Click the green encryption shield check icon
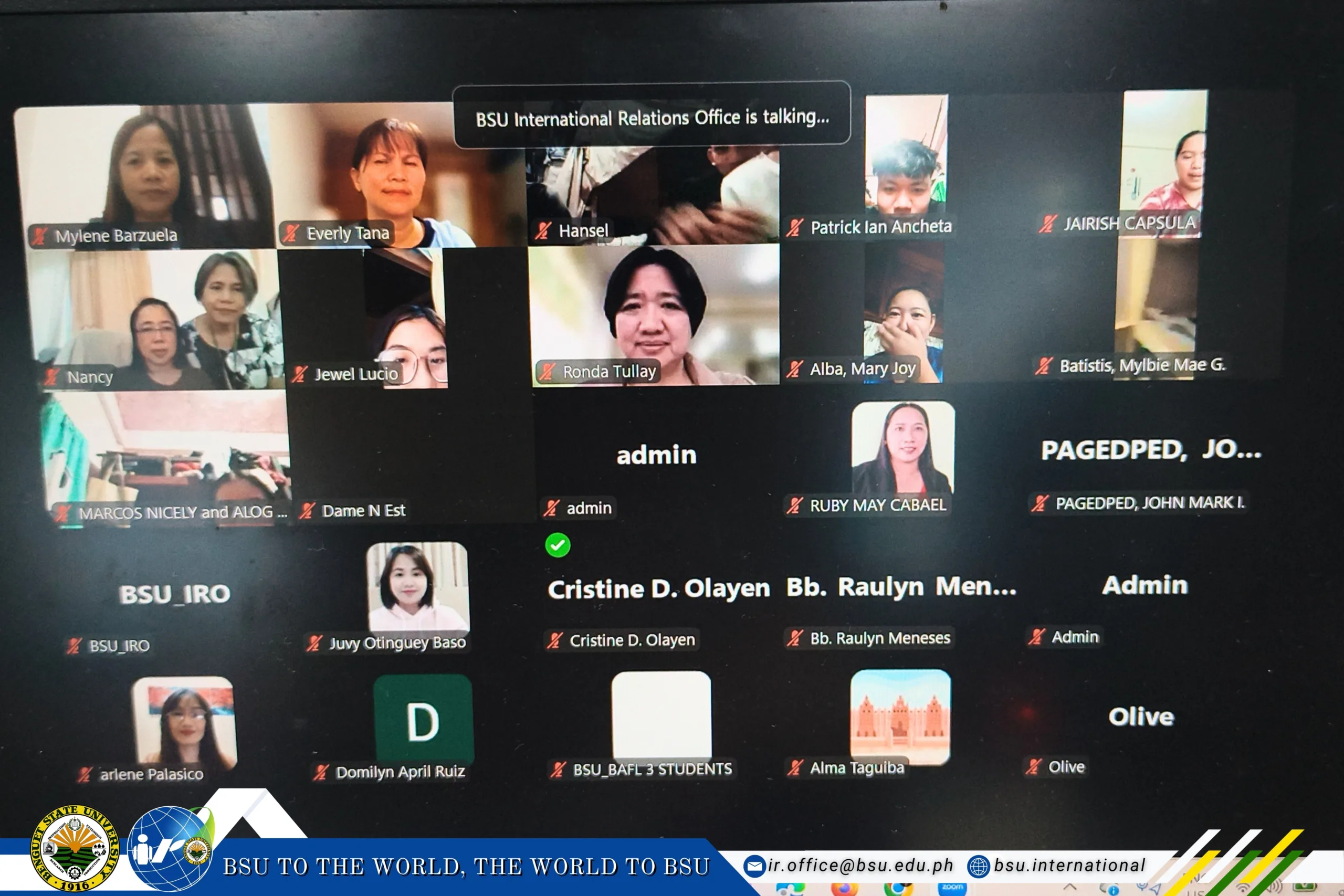Screen dimensions: 1344x896 [x=558, y=545]
